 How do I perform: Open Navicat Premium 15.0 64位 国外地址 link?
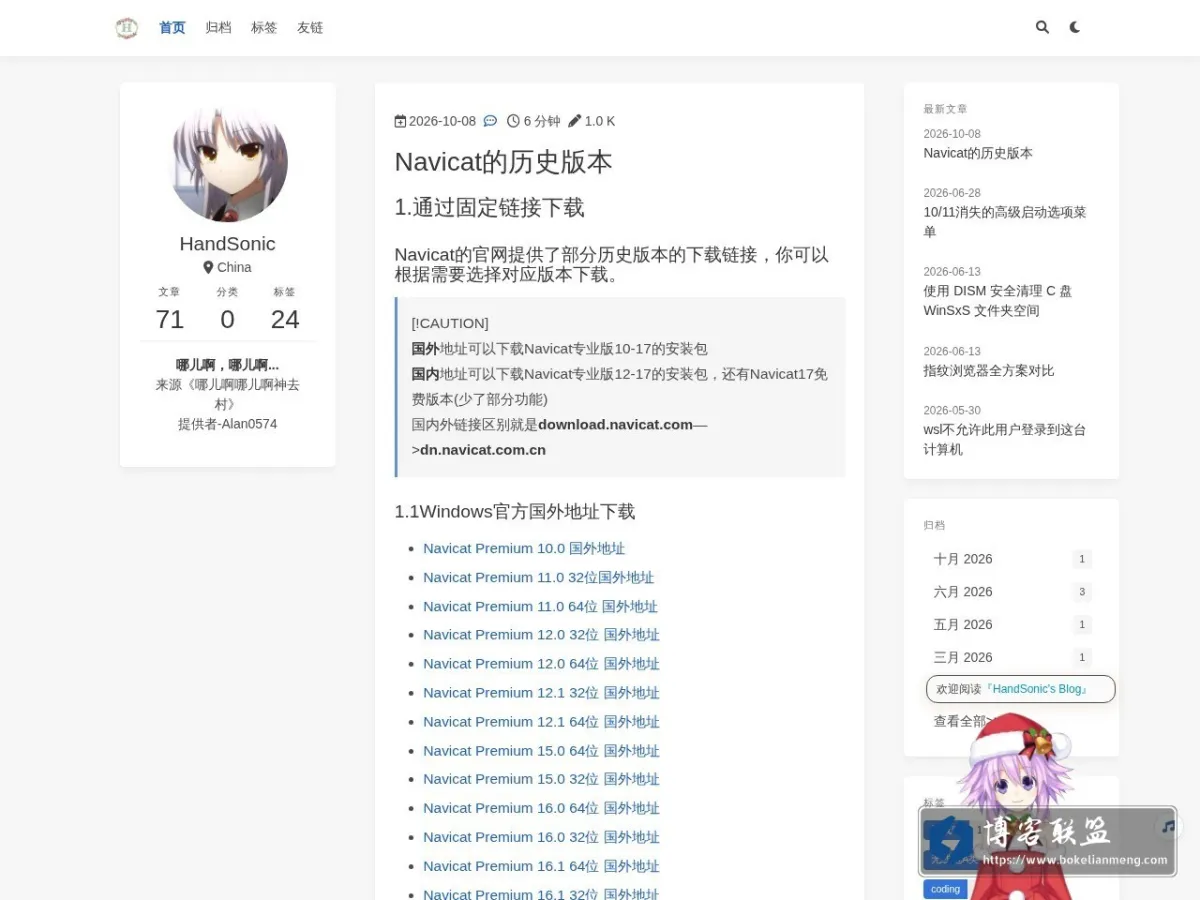point(541,750)
